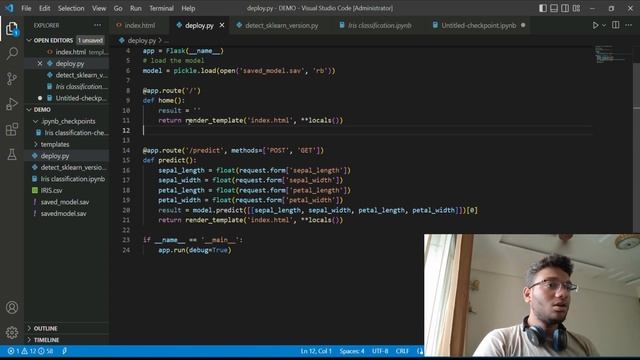The height and width of the screenshot is (360, 640).
Task: Open the Explorer view in activity bar
Action: click(x=12, y=29)
